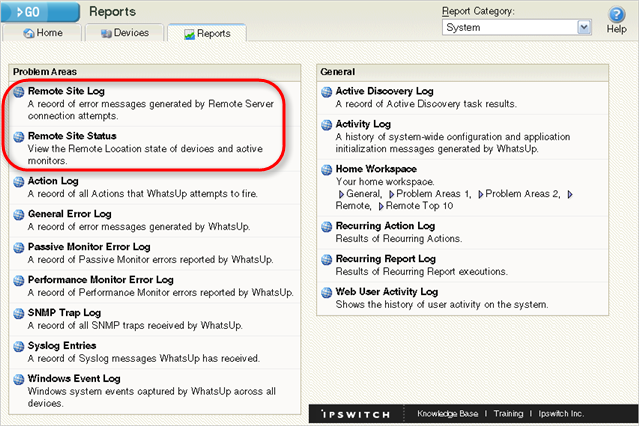Screen dimensions: 639x426
Task: Switch to the Home tab
Action: point(42,33)
